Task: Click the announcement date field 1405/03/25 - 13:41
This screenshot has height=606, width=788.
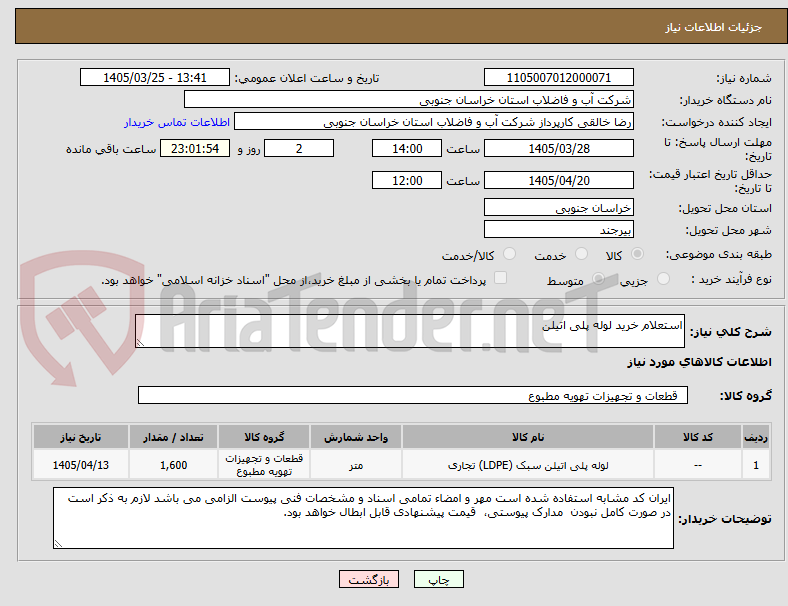Action: pos(155,77)
